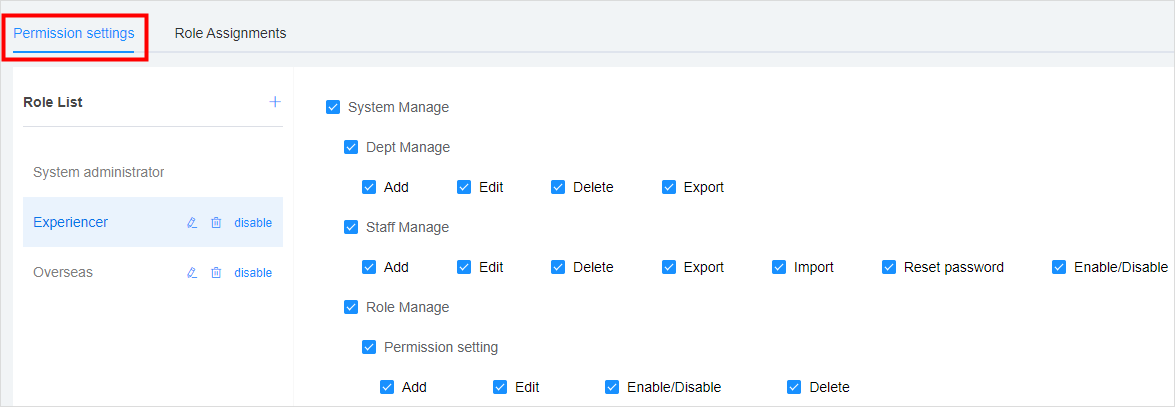This screenshot has width=1175, height=407.
Task: Disable the Experiencer role
Action: pyautogui.click(x=253, y=223)
